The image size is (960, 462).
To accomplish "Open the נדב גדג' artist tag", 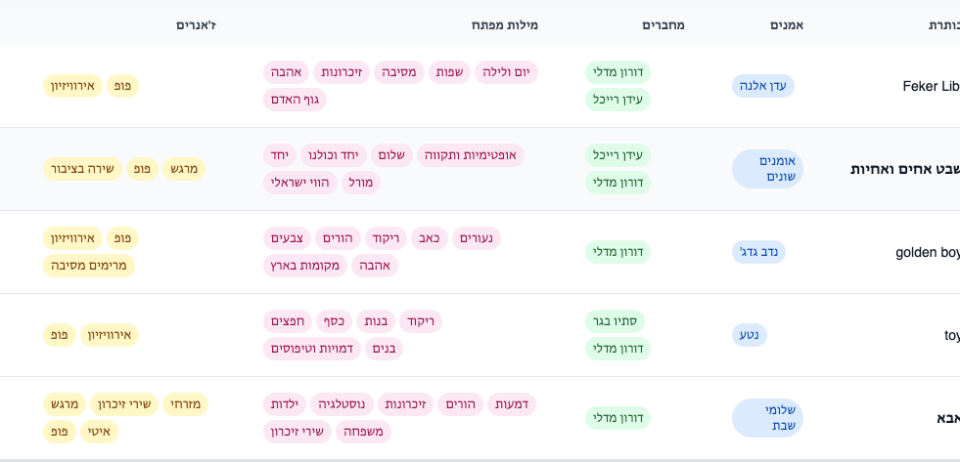I will tap(759, 252).
